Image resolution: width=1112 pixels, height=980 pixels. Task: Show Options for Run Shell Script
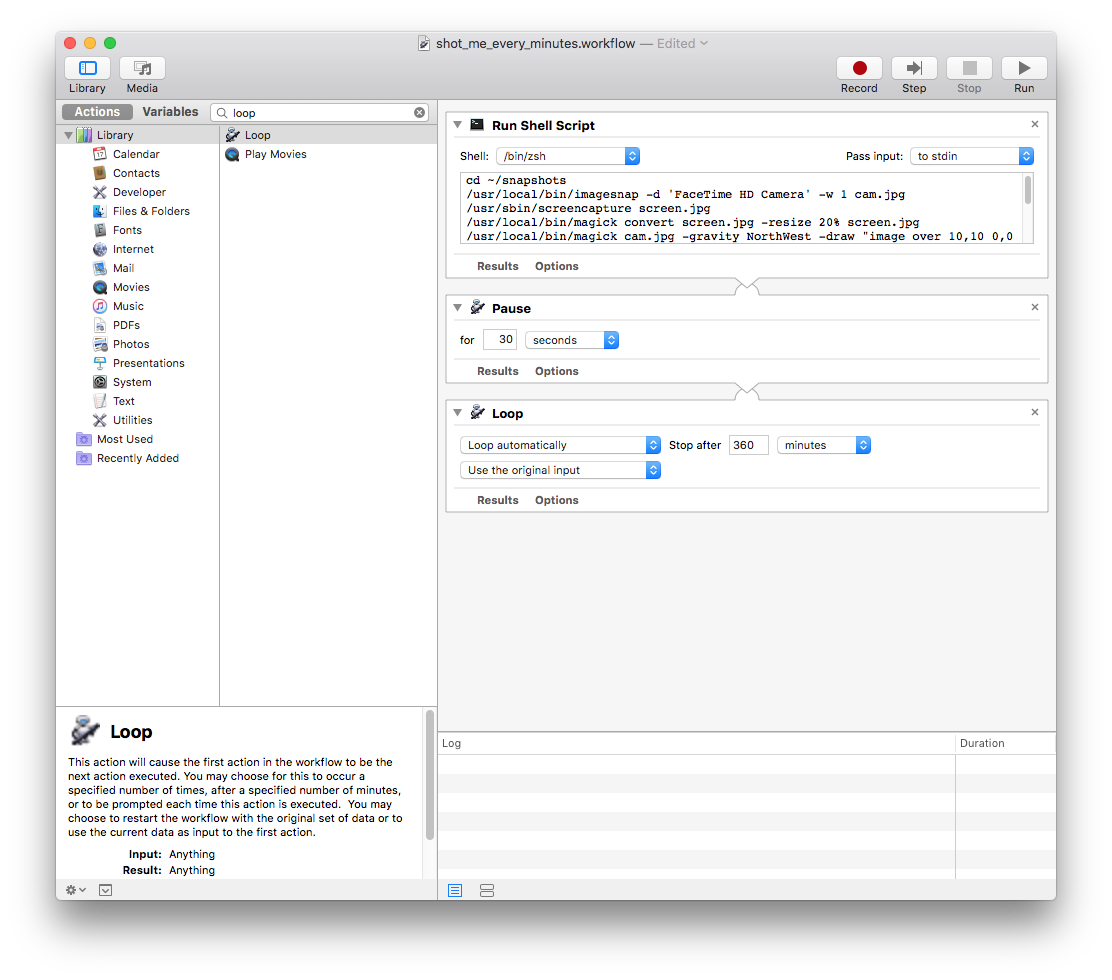tap(557, 266)
